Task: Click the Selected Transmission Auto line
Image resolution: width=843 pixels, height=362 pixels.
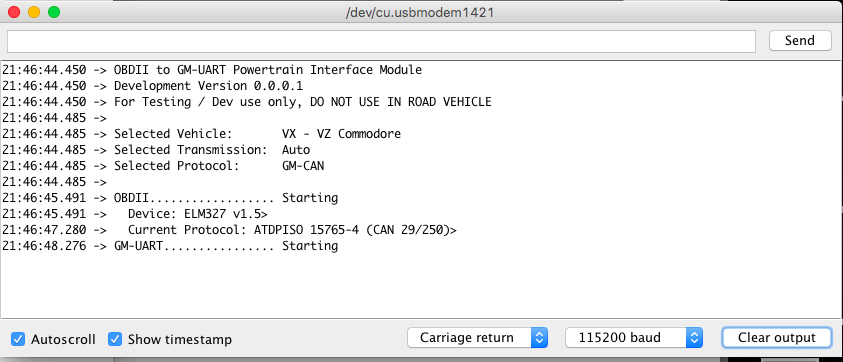Action: 156,150
